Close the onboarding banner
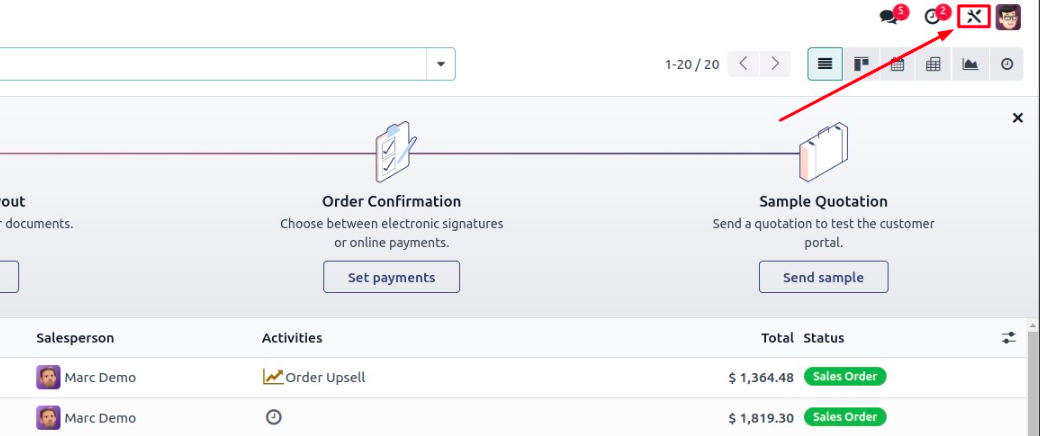Image resolution: width=1040 pixels, height=436 pixels. coord(1018,118)
